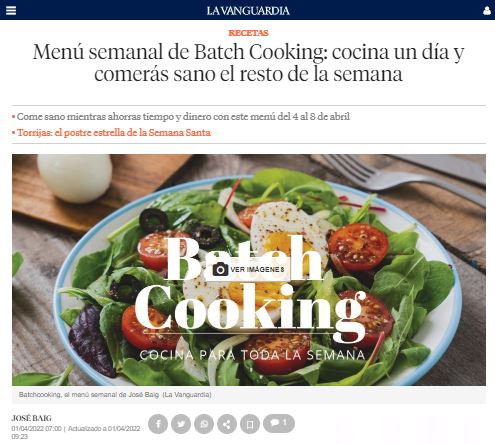Click the 'Cocina para toda la semana' overlay text

click(252, 355)
